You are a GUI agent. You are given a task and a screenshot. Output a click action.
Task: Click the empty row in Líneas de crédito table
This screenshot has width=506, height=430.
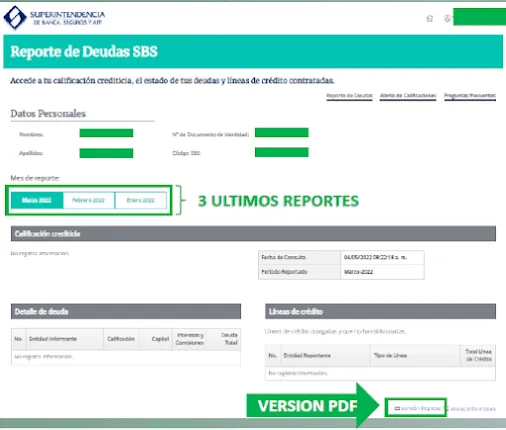(380, 373)
